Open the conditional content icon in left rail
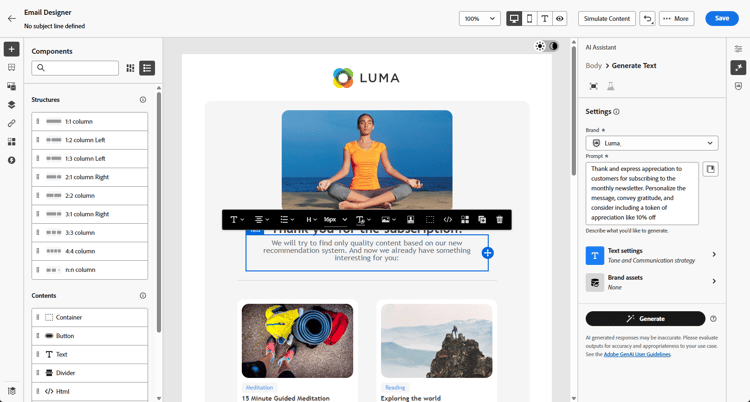This screenshot has width=750, height=402. click(x=11, y=142)
